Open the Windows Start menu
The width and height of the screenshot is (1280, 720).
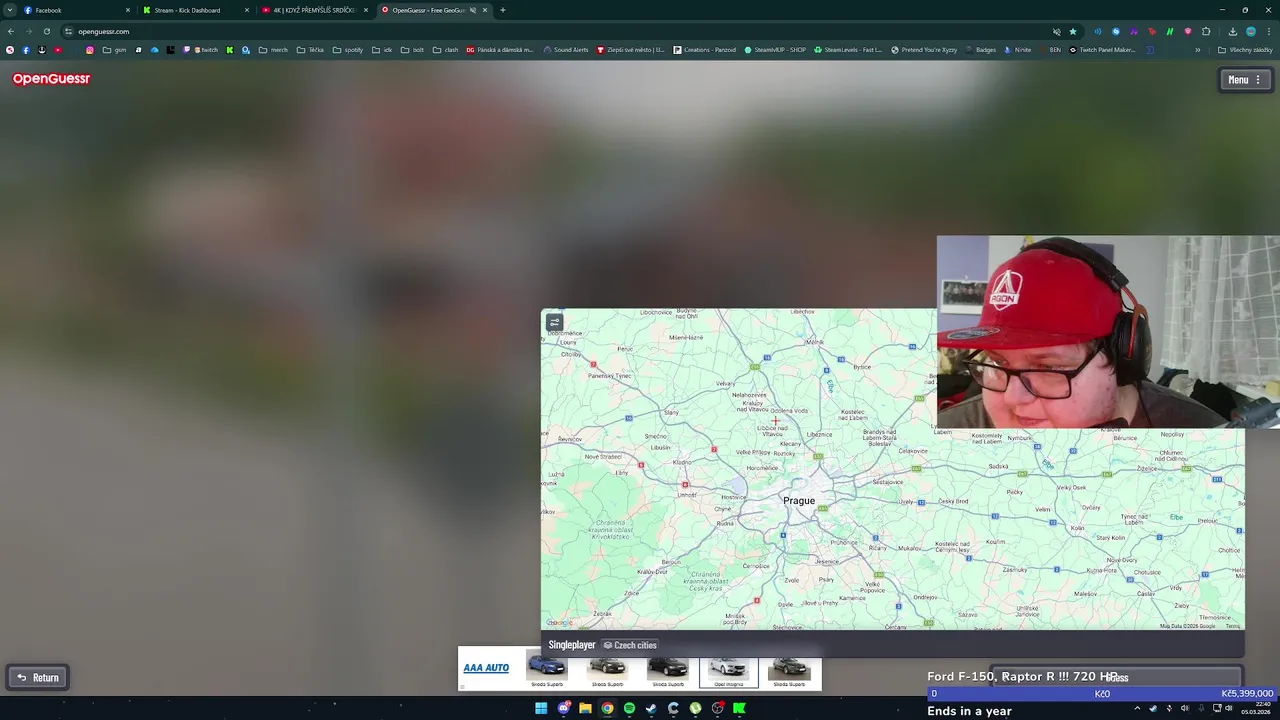(541, 708)
